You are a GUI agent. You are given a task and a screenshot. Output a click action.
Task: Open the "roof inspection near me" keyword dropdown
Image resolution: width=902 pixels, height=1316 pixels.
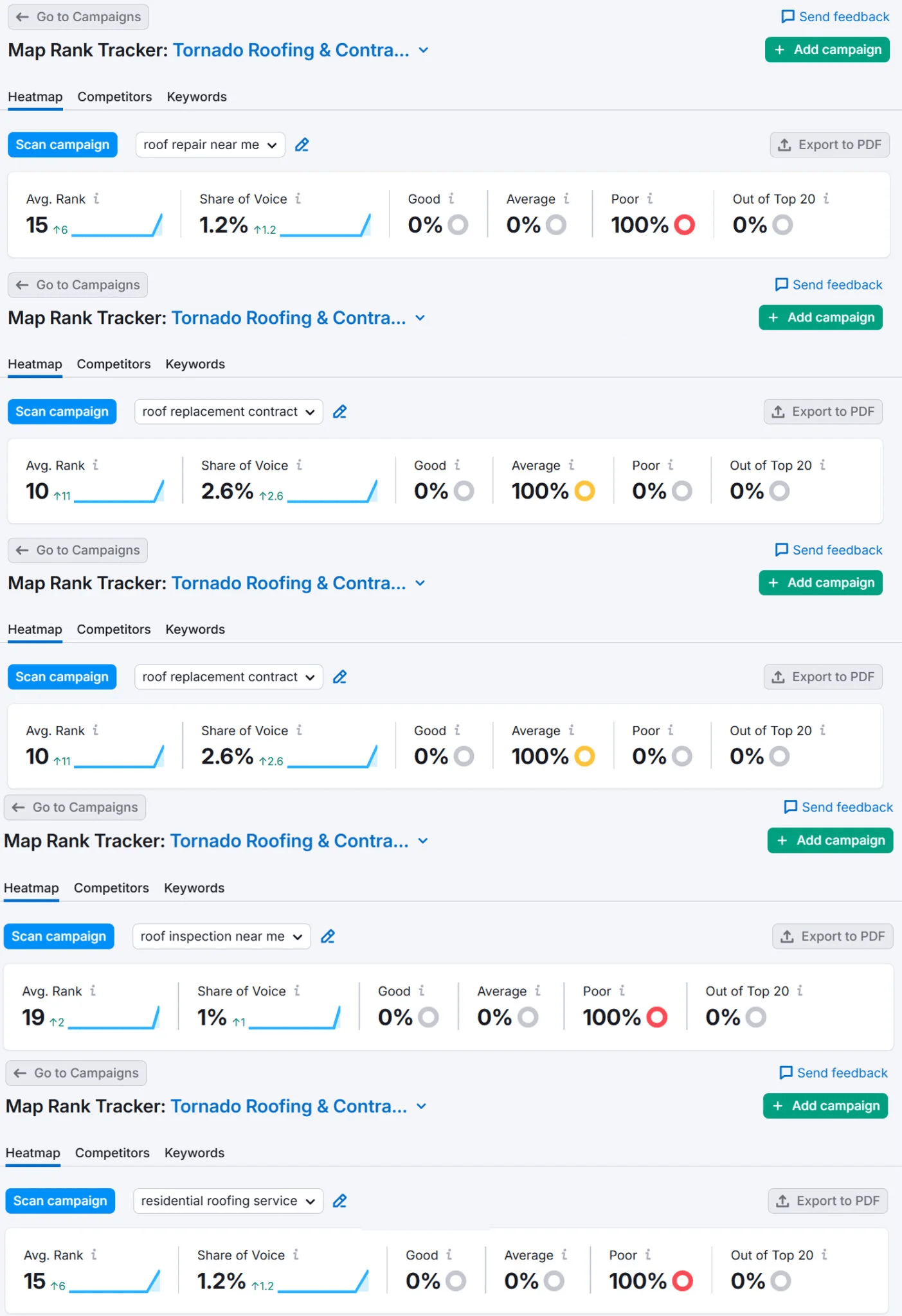point(221,937)
